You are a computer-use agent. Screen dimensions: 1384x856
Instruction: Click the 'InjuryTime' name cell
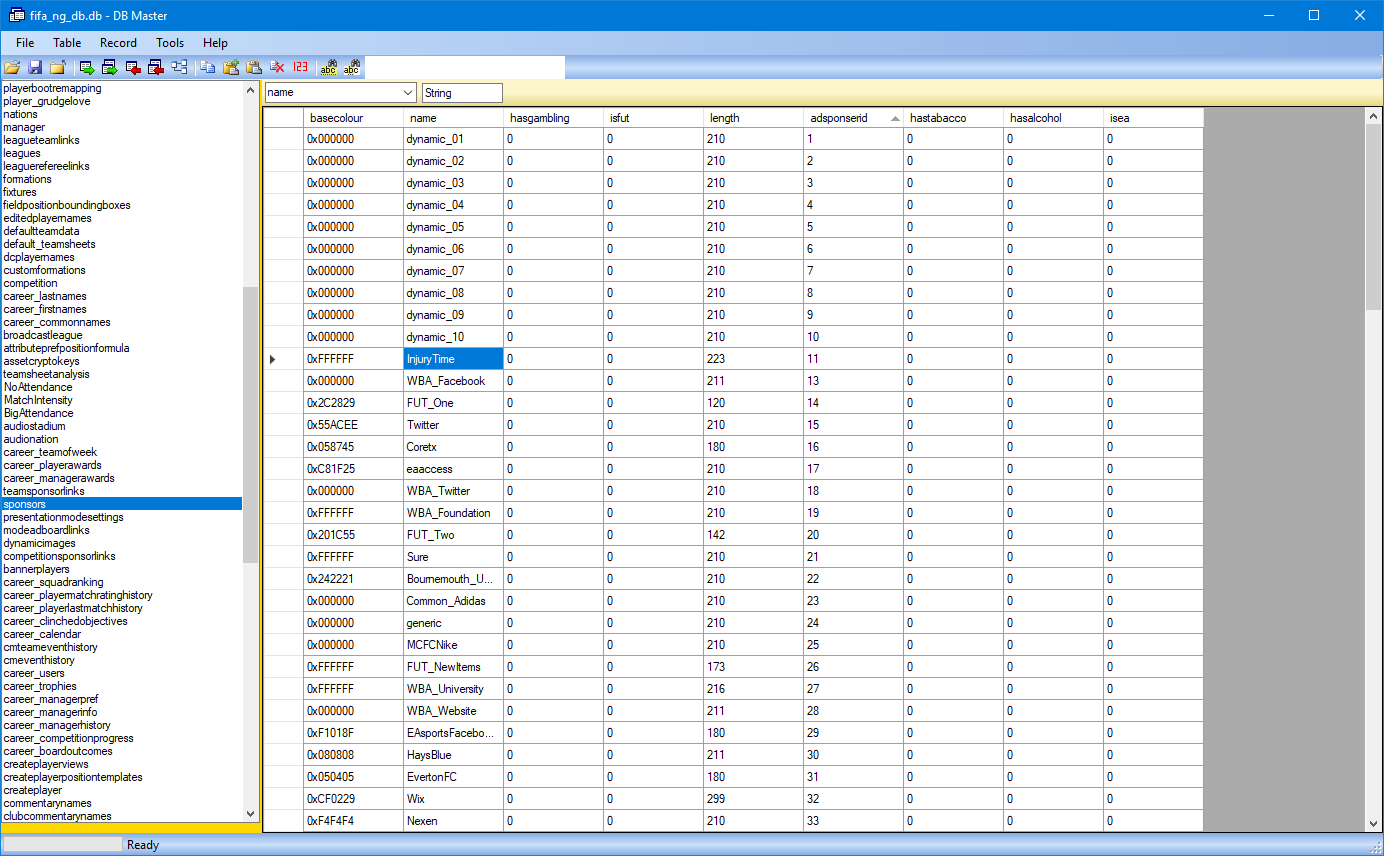point(453,359)
